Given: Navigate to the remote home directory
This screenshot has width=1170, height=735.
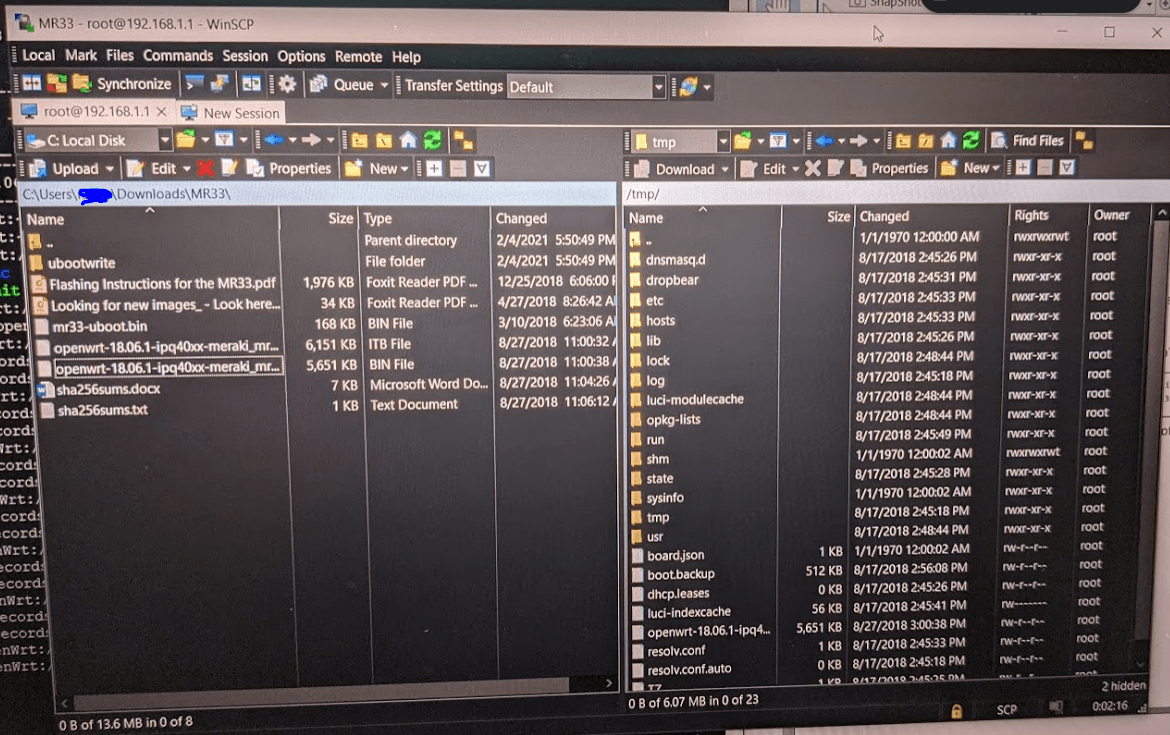Looking at the screenshot, I should point(949,140).
